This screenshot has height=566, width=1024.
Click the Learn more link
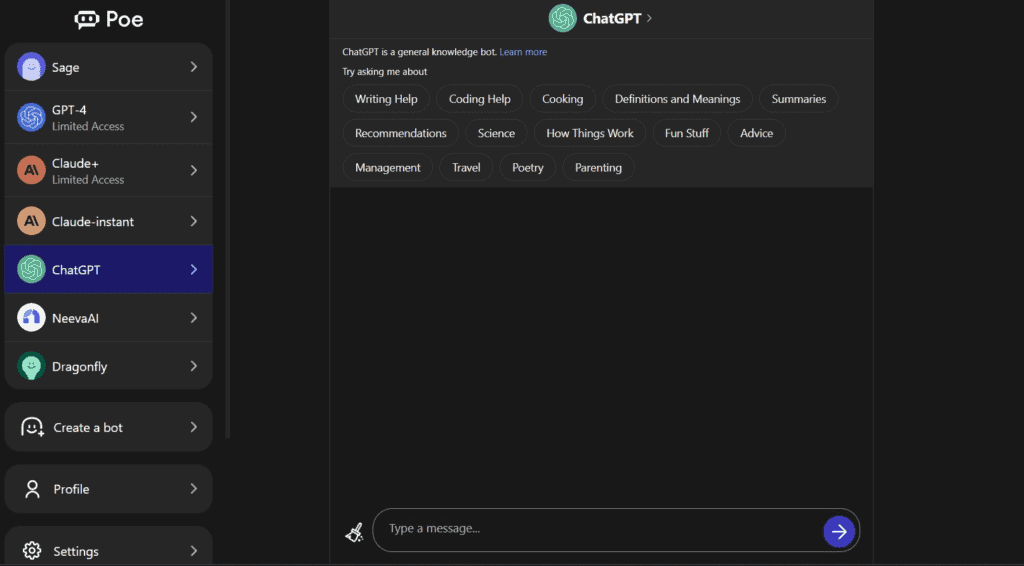click(523, 52)
